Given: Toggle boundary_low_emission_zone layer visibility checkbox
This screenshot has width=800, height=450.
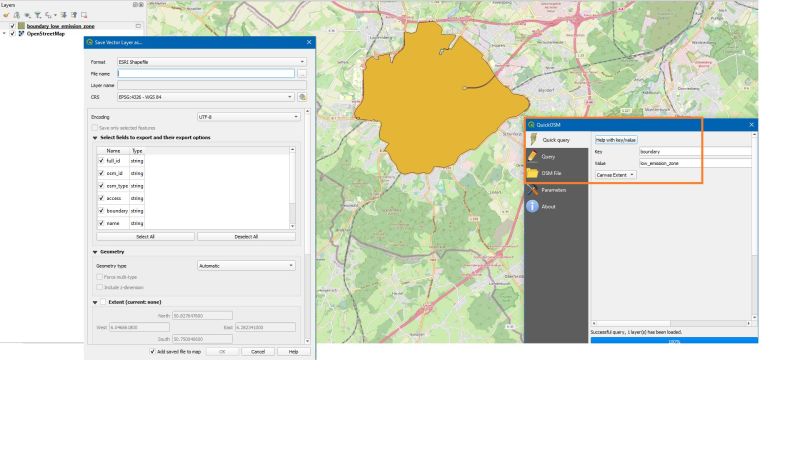Looking at the screenshot, I should [x=13, y=26].
